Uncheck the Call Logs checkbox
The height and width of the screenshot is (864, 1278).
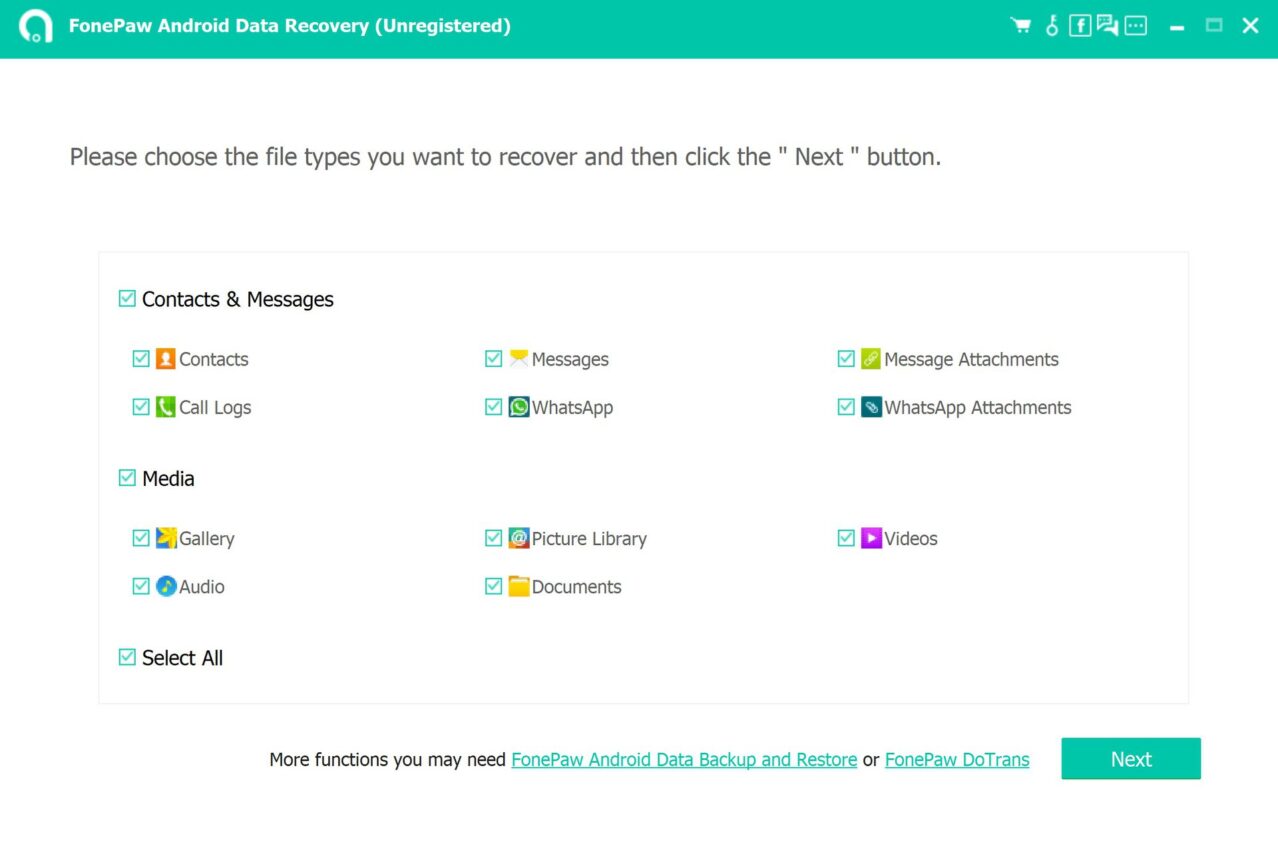(x=141, y=407)
